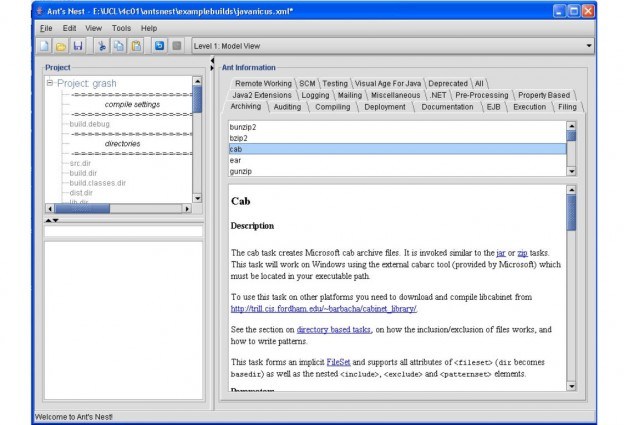Open the Tools menu
Viewport: 624px width, 425px height.
[121, 28]
